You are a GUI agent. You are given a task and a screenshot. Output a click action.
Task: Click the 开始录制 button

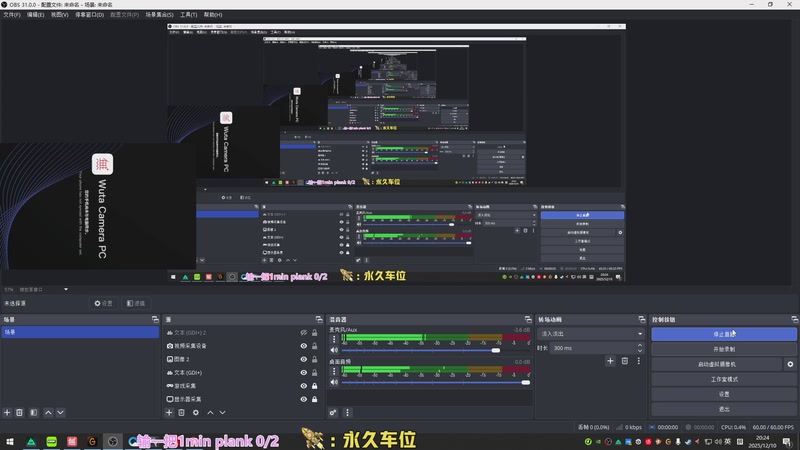pyautogui.click(x=724, y=349)
